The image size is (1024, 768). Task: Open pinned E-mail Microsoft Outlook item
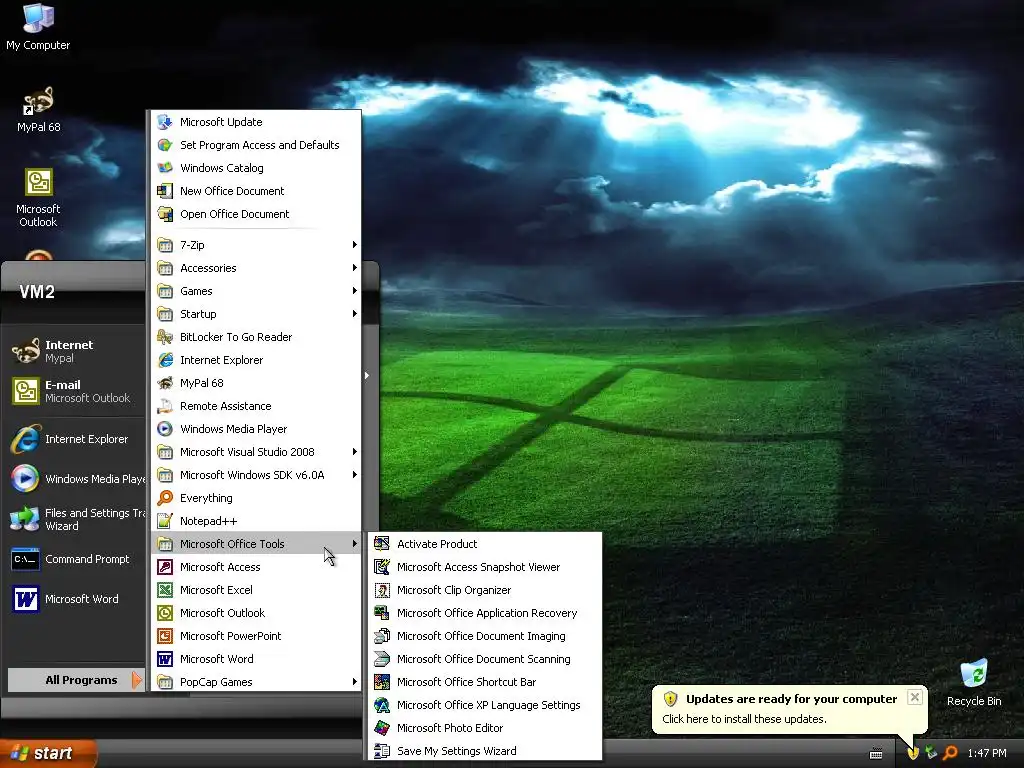point(75,391)
